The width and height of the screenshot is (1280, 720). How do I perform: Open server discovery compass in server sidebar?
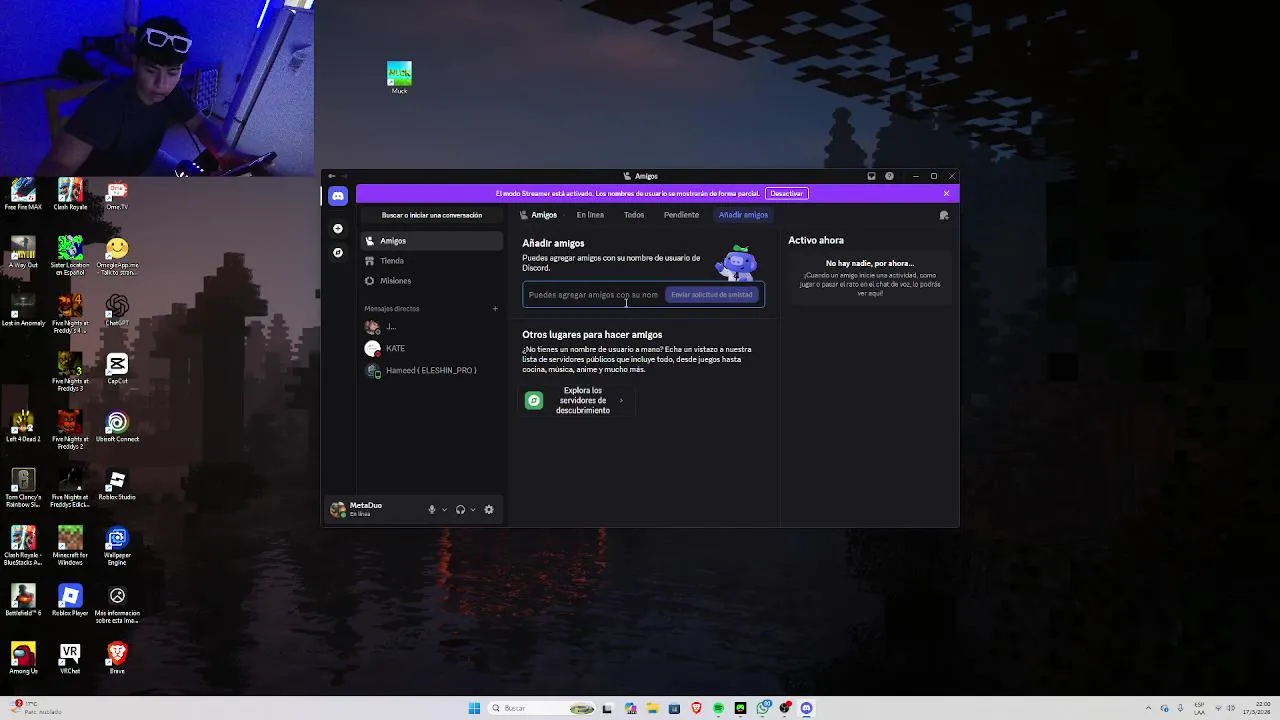click(x=338, y=252)
